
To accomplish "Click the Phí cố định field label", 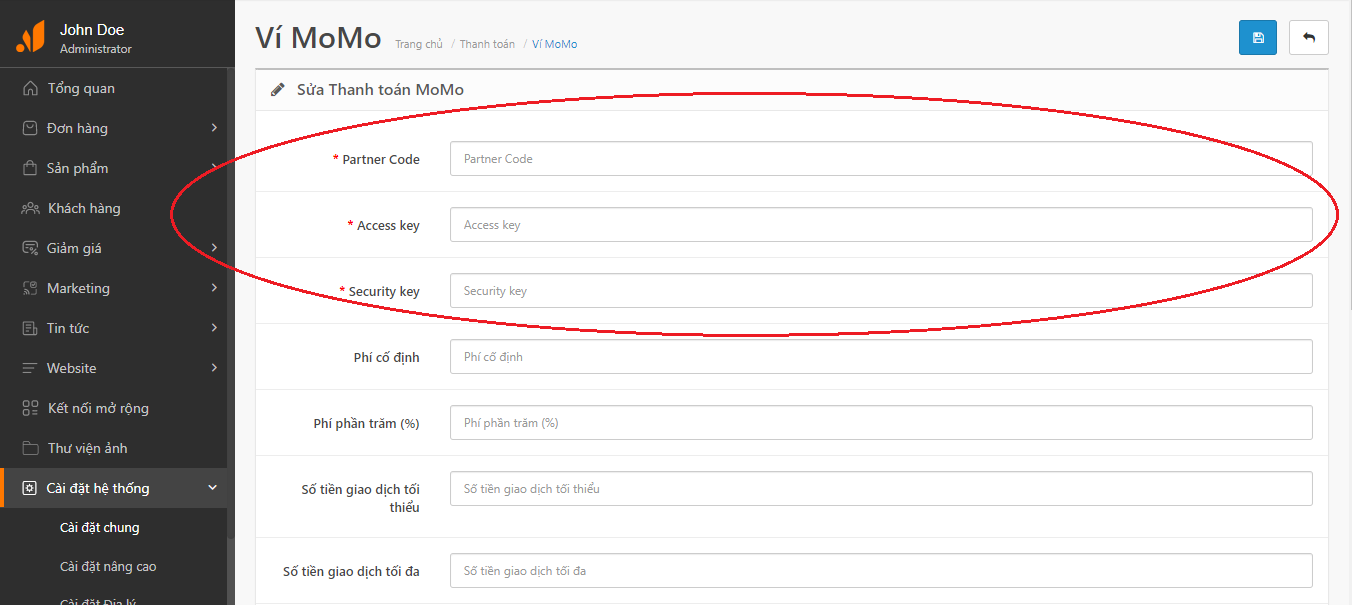I will pos(387,357).
